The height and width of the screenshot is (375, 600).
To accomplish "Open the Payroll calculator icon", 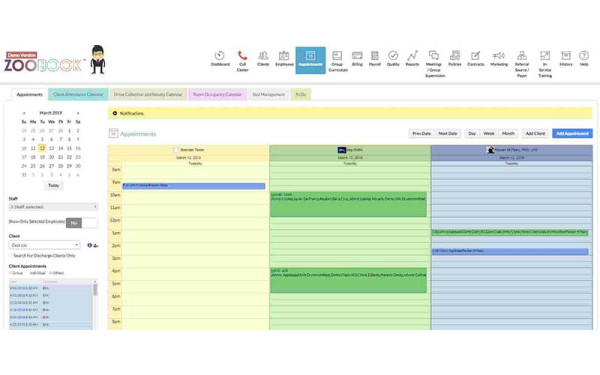I will [x=375, y=55].
